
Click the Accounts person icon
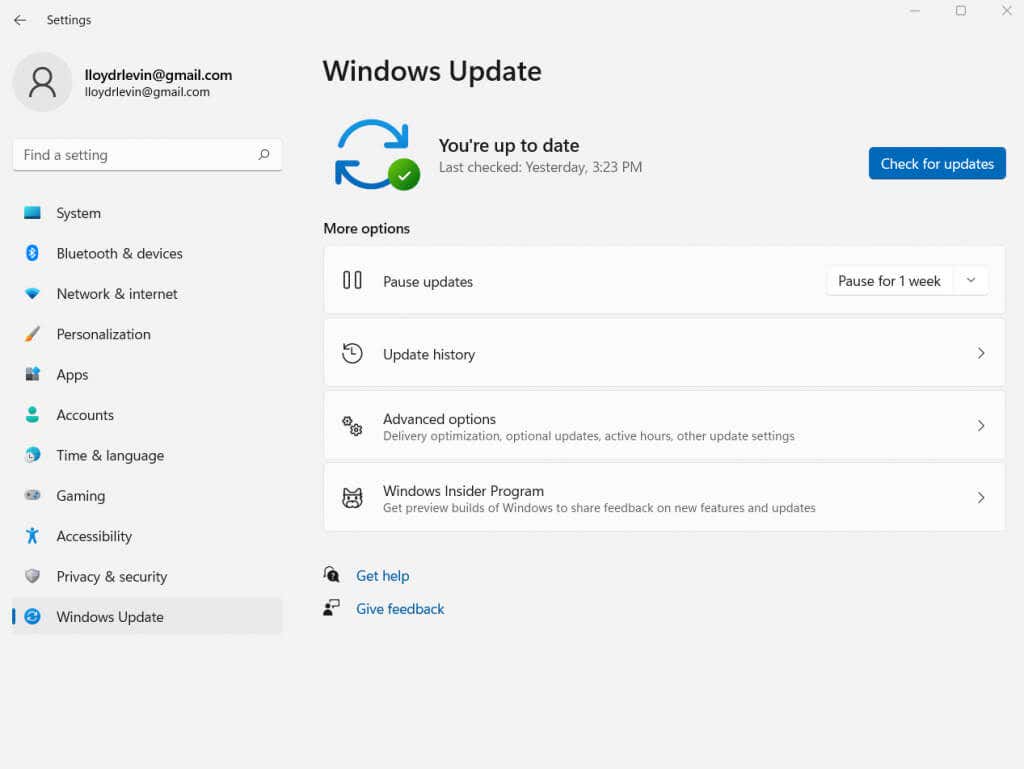coord(32,415)
